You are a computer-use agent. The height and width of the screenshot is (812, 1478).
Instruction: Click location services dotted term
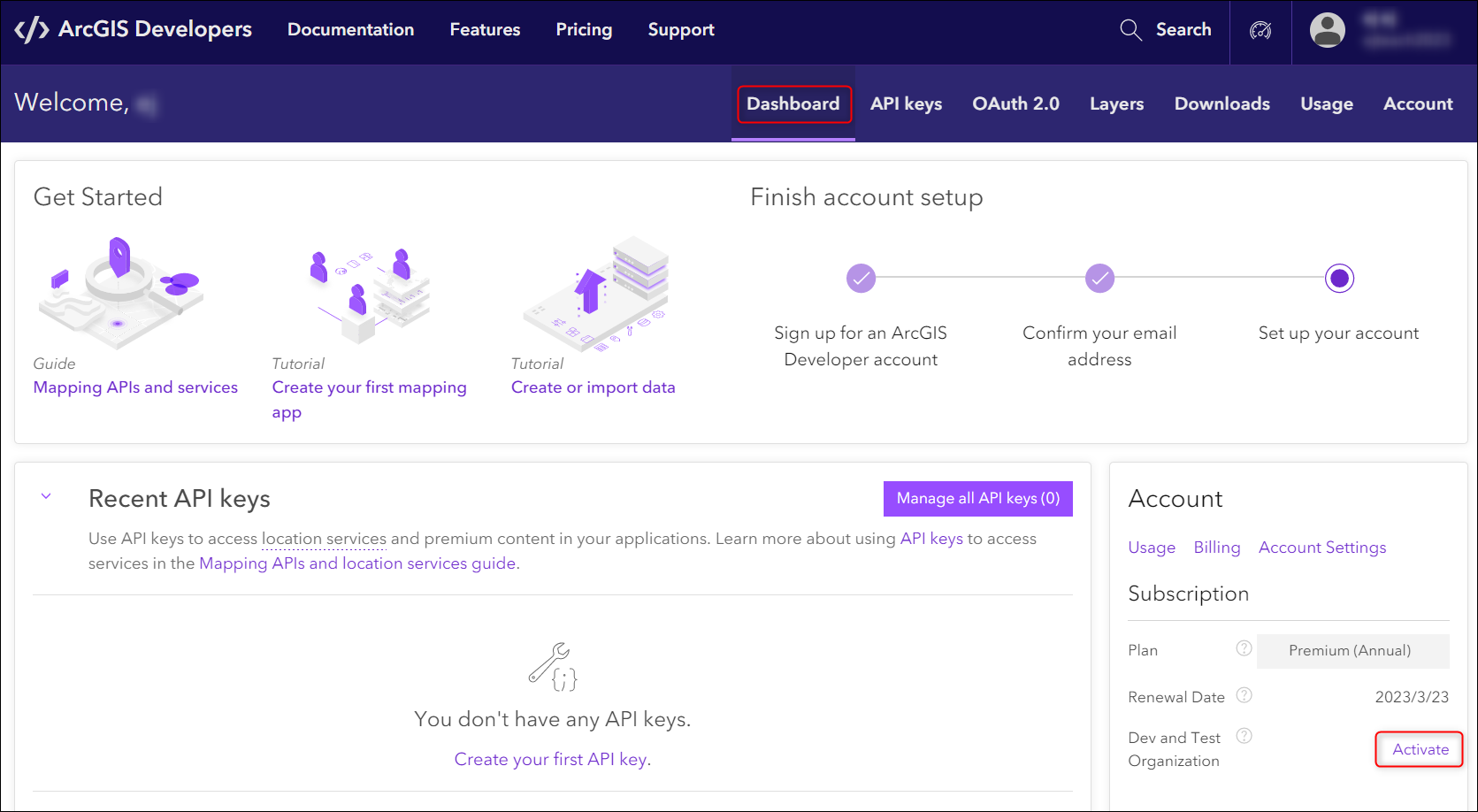tap(324, 539)
